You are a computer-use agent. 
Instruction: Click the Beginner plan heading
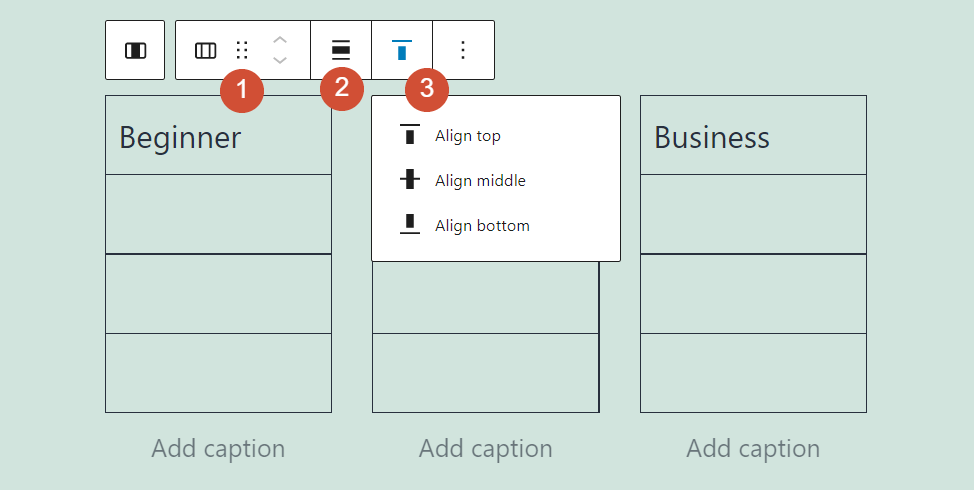pos(181,137)
